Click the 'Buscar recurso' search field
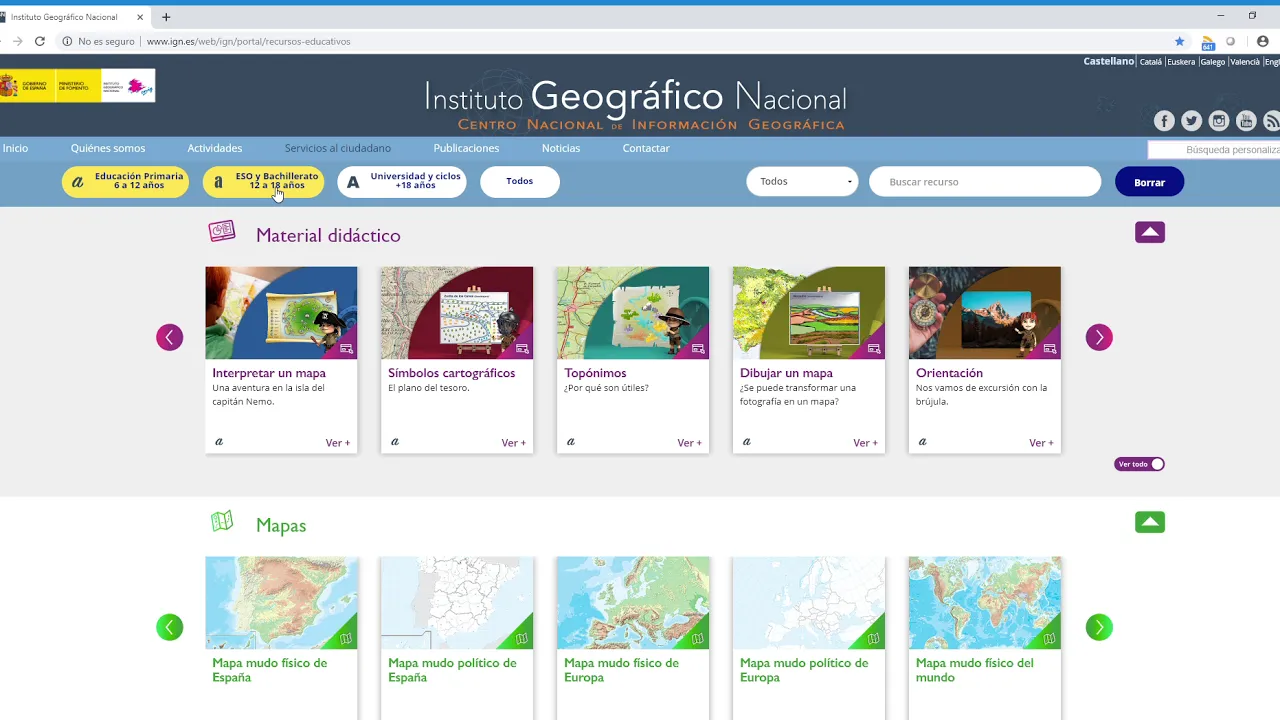Screen dimensions: 1280x720 [985, 182]
